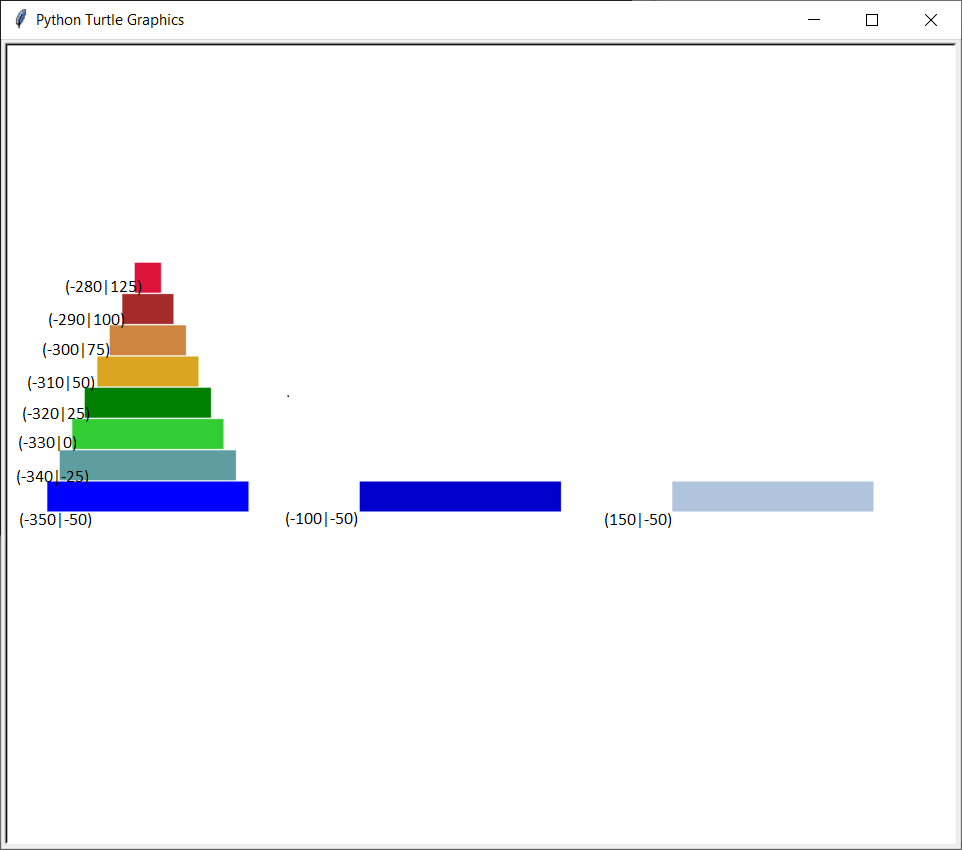The image size is (962, 850).
Task: Click the teal gray rectangle
Action: pos(150,465)
